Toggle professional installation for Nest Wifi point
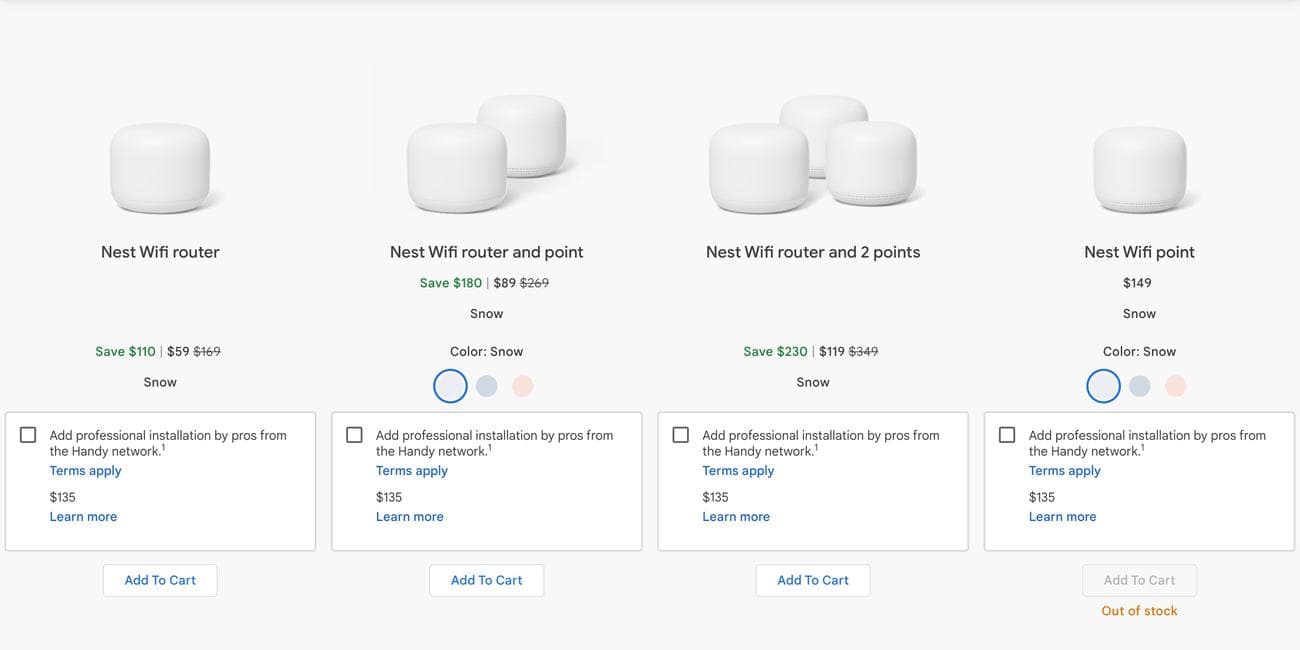Viewport: 1300px width, 650px height. point(1007,435)
